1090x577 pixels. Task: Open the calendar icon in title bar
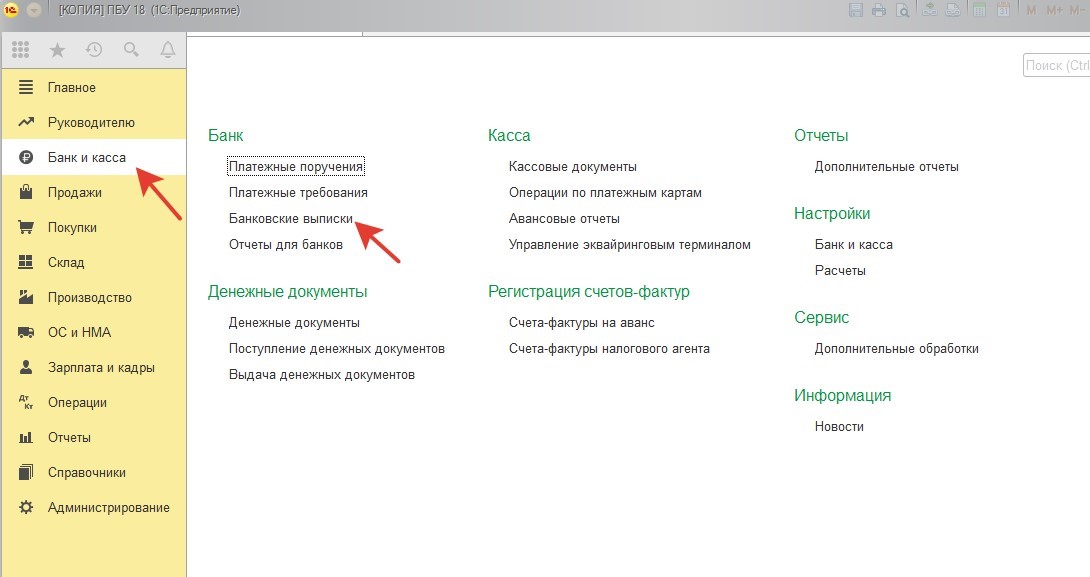tap(1003, 10)
